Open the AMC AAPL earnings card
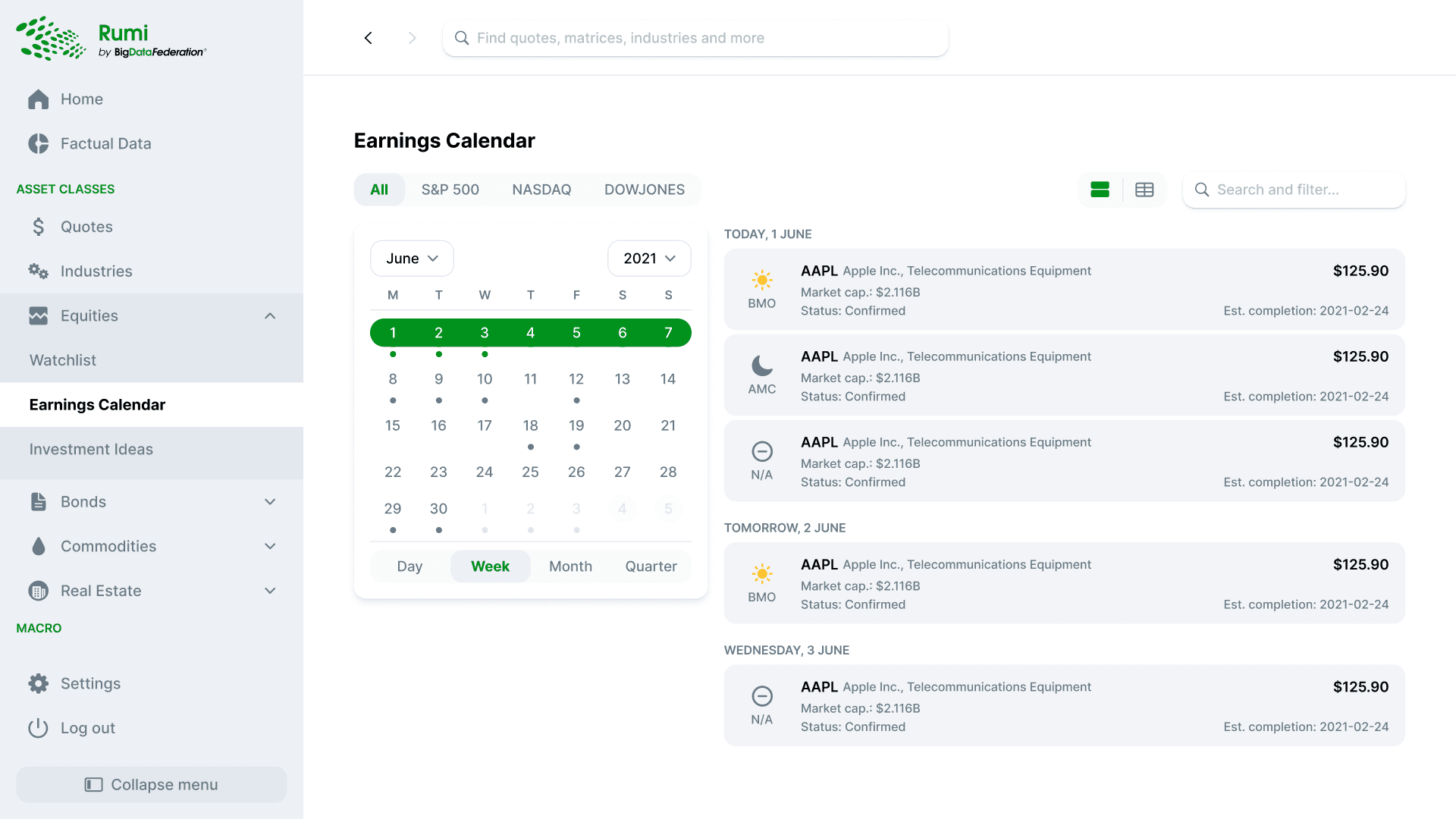The image size is (1456, 819). click(1065, 375)
